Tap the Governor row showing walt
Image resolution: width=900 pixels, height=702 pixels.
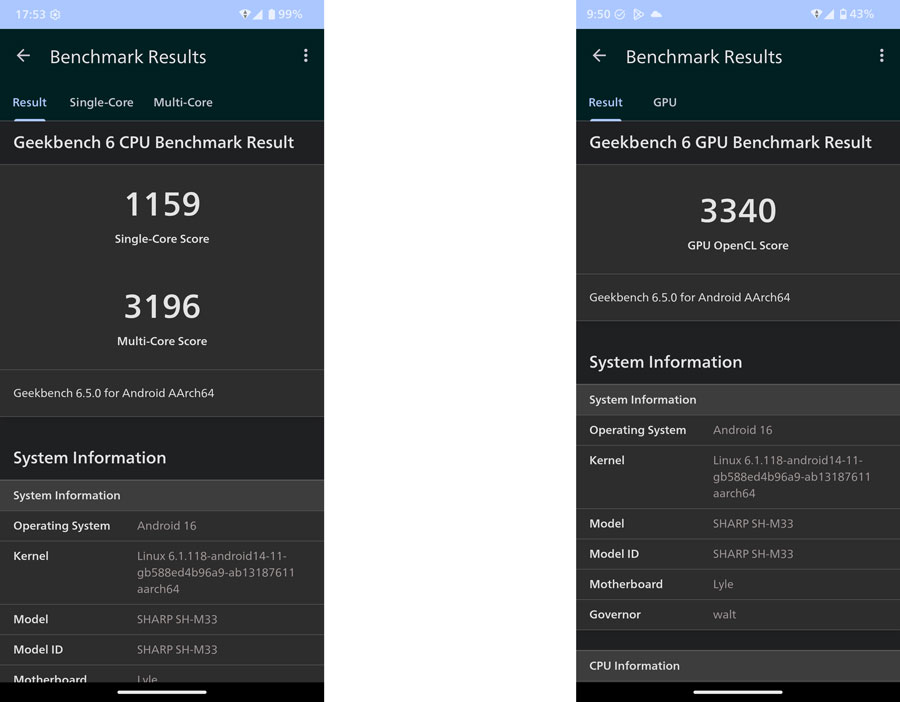point(738,614)
